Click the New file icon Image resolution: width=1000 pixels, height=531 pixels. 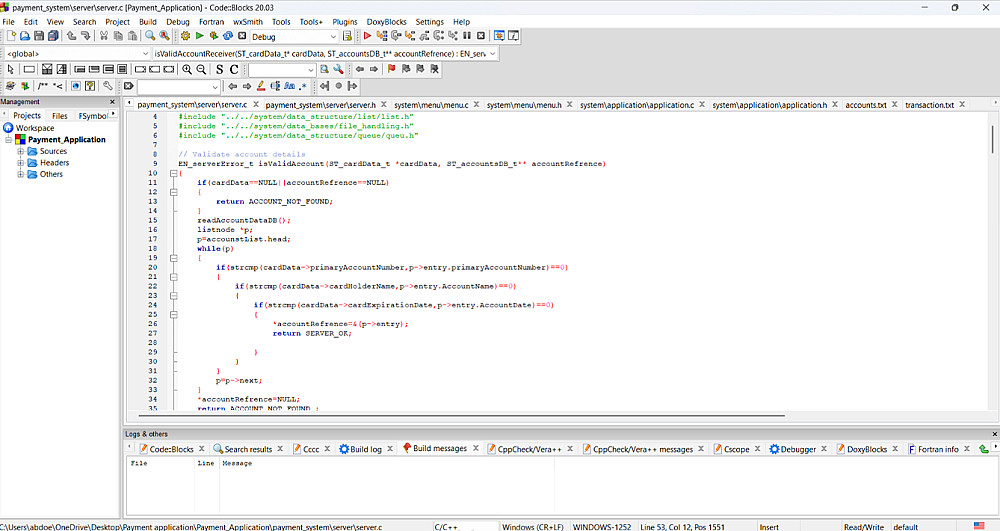tap(11, 36)
